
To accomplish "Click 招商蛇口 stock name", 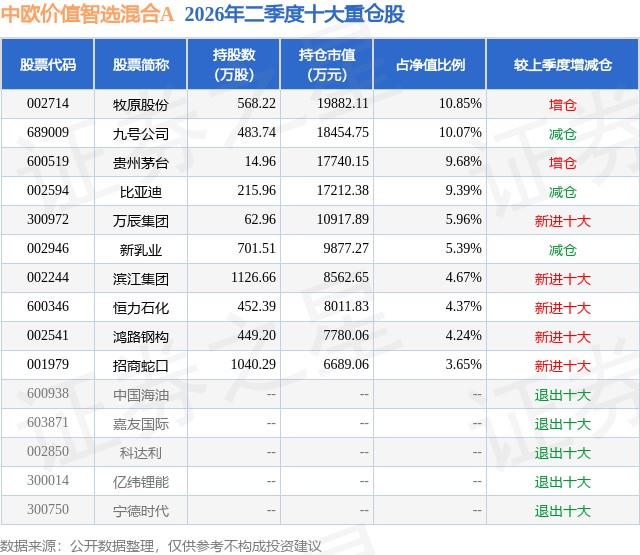I will tap(141, 366).
